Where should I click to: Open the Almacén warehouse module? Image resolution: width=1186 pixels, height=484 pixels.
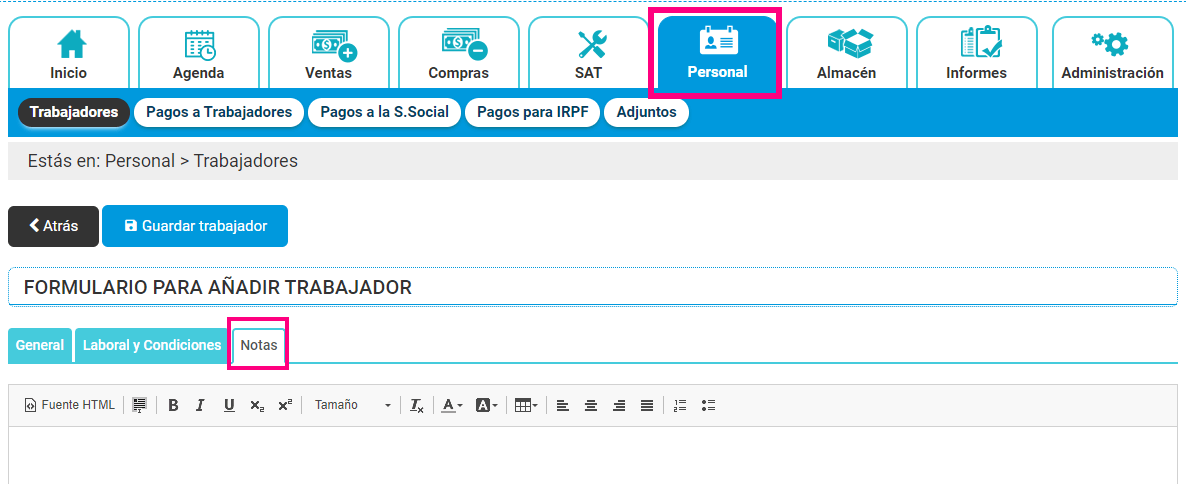click(847, 53)
